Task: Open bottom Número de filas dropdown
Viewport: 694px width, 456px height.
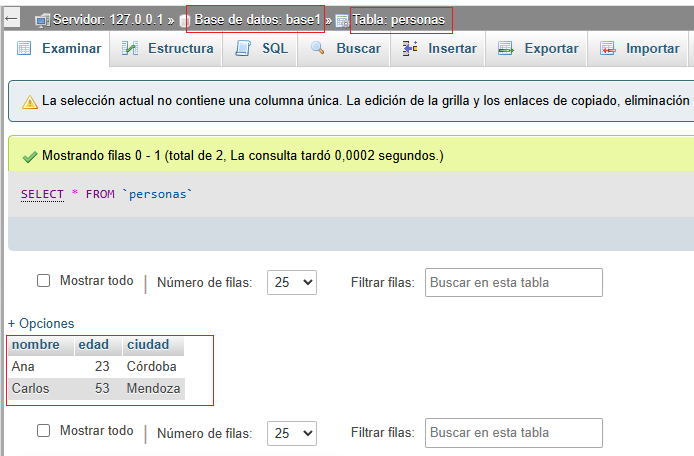Action: (294, 433)
